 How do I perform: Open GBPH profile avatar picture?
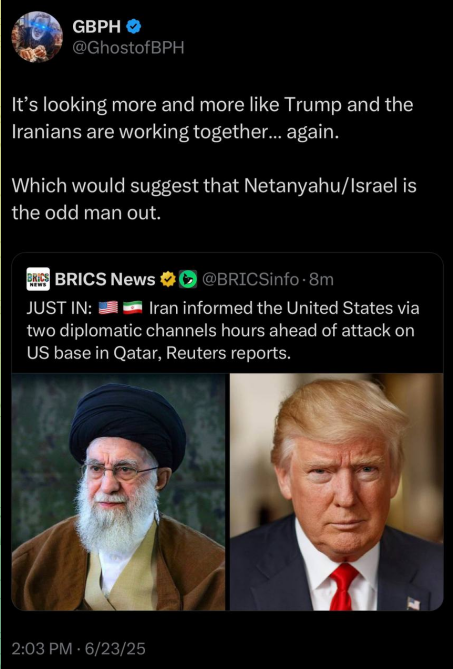click(x=37, y=37)
